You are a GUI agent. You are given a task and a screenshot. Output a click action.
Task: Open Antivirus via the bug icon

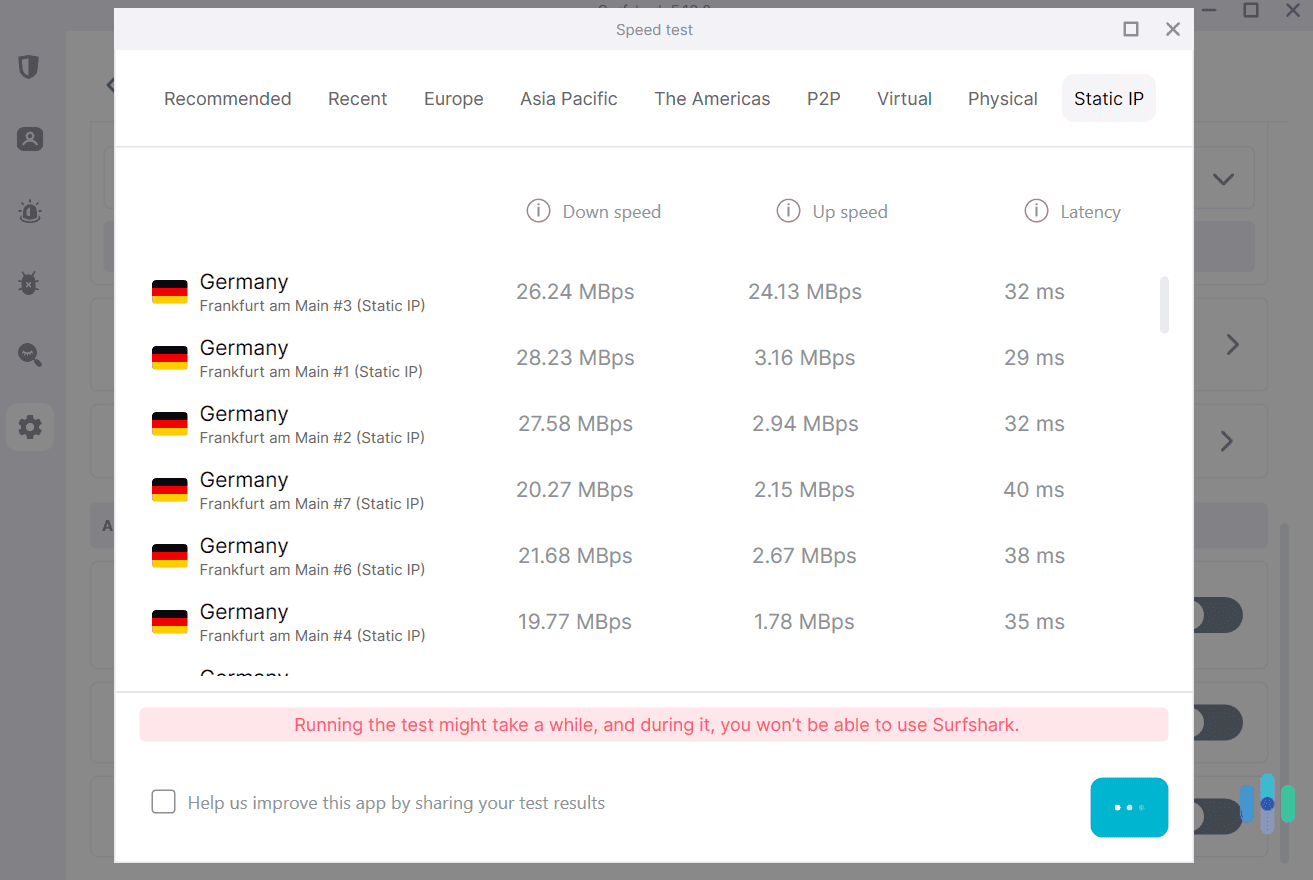tap(29, 283)
